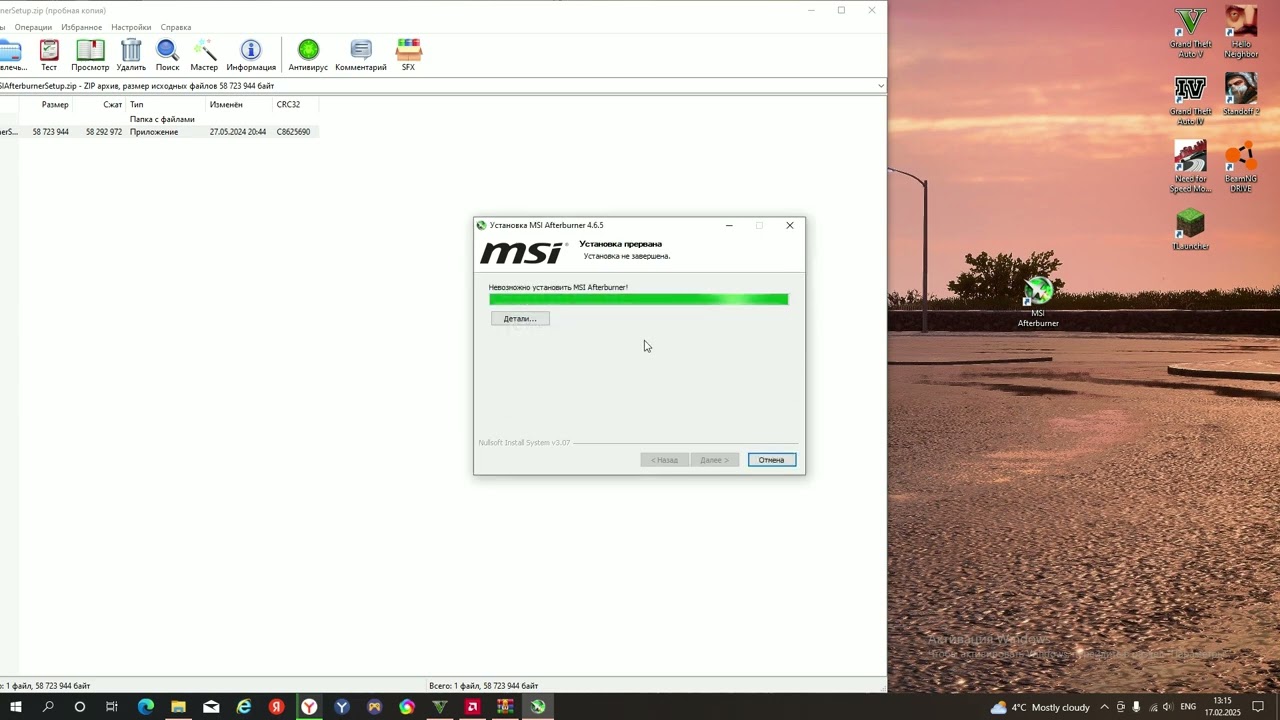Click the MSI Afterburner installer taskbar icon
Image resolution: width=1280 pixels, height=720 pixels.
(x=538, y=707)
